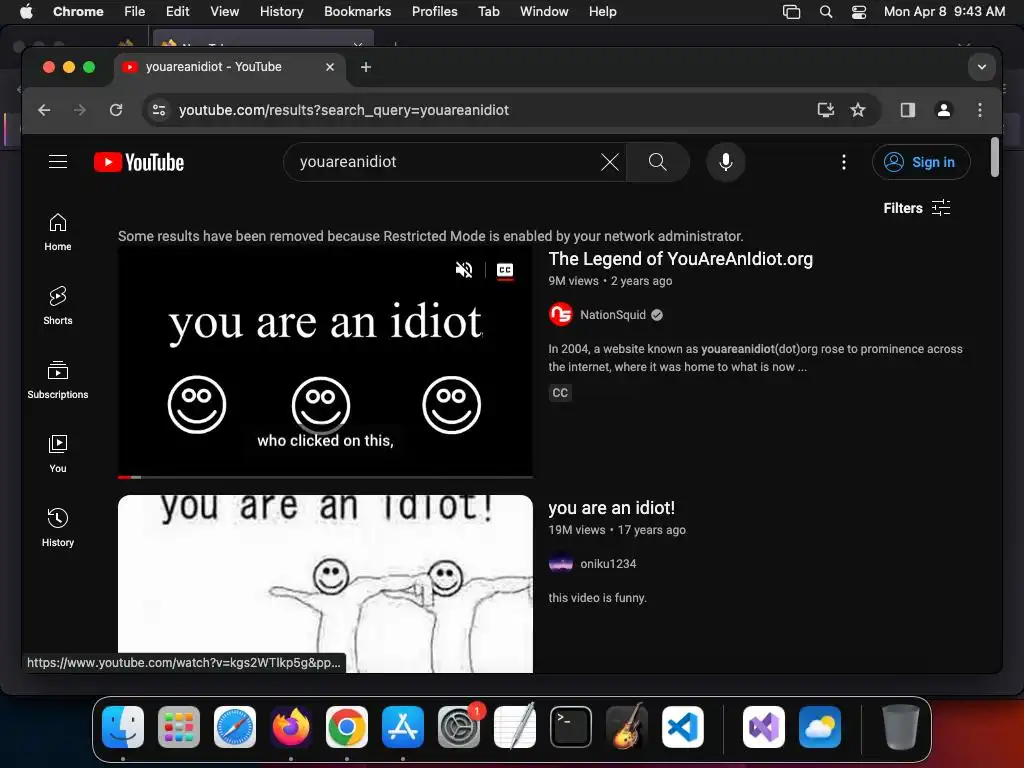This screenshot has height=768, width=1024.
Task: Go to the YouTube logo home link
Action: tap(139, 162)
